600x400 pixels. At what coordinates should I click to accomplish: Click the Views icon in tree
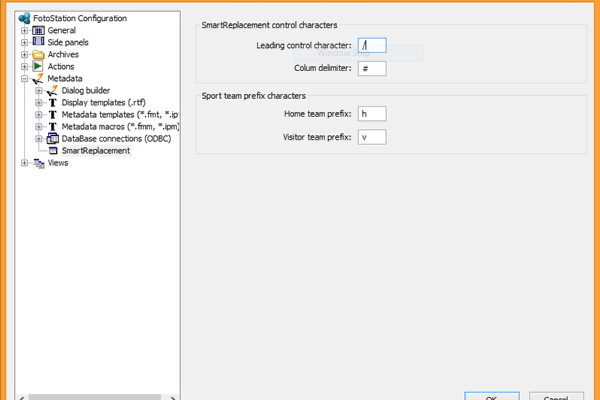pos(39,163)
